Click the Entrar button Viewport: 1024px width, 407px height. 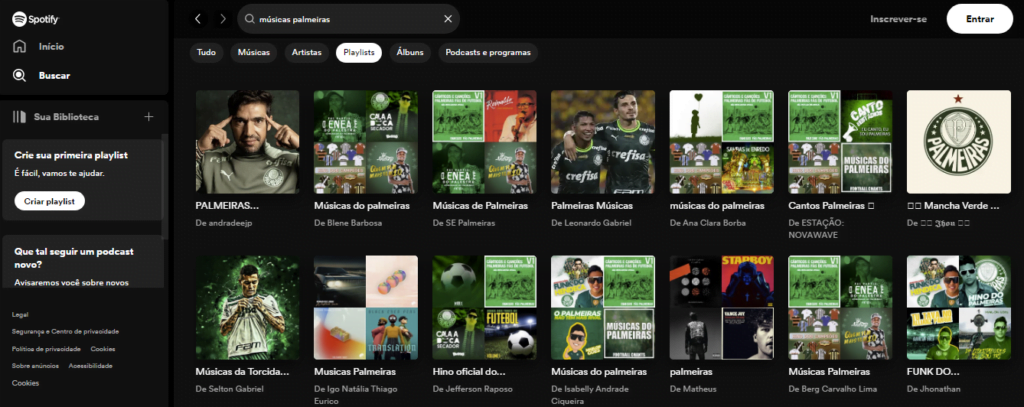pos(980,19)
